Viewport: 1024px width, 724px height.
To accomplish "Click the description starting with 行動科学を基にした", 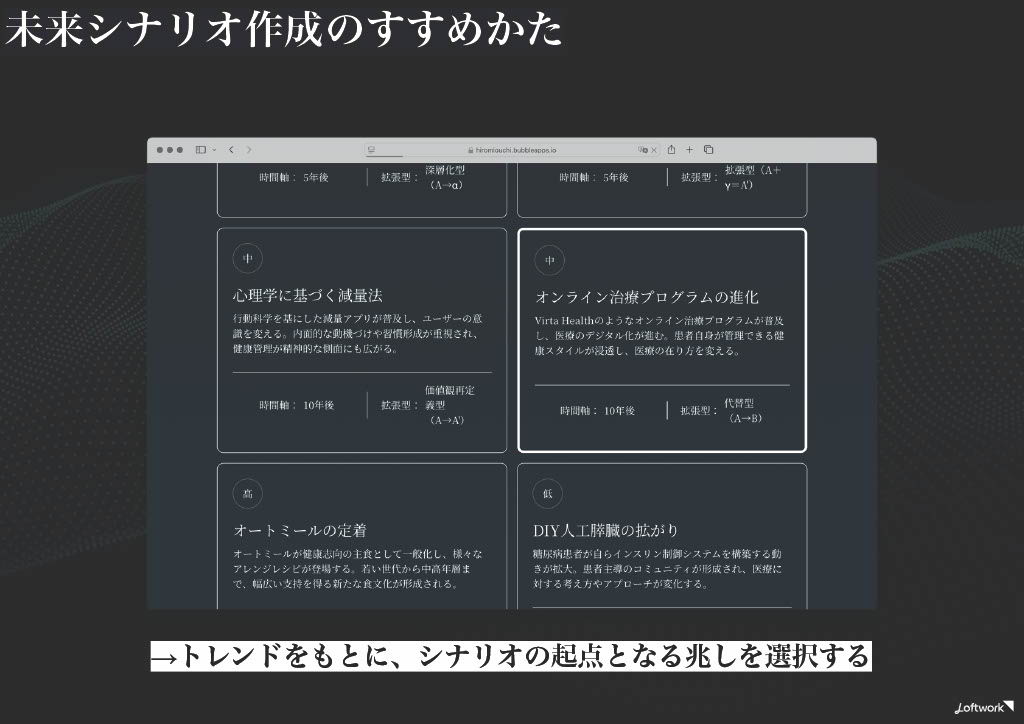I will click(358, 334).
